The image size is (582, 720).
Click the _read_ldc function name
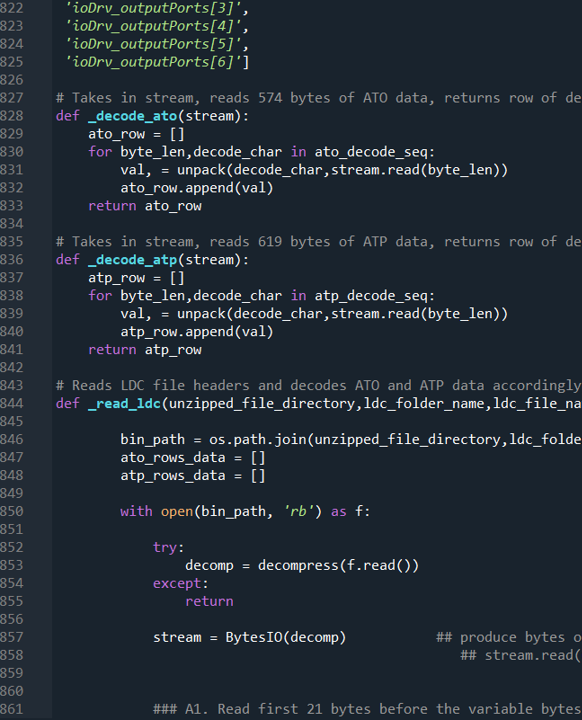coord(124,404)
